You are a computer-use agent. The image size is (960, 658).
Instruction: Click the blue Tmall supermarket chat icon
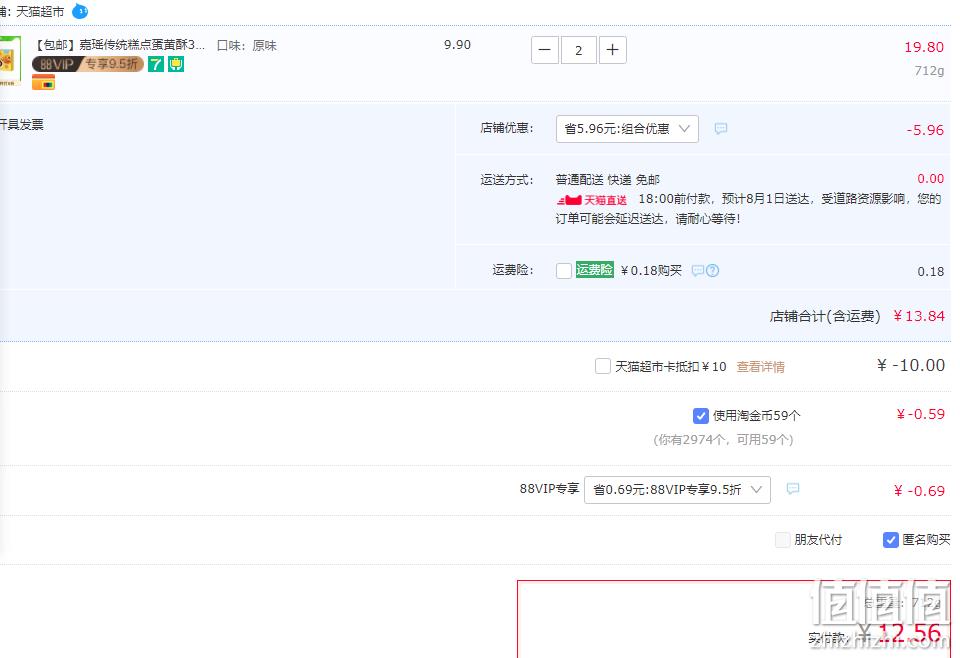(80, 11)
